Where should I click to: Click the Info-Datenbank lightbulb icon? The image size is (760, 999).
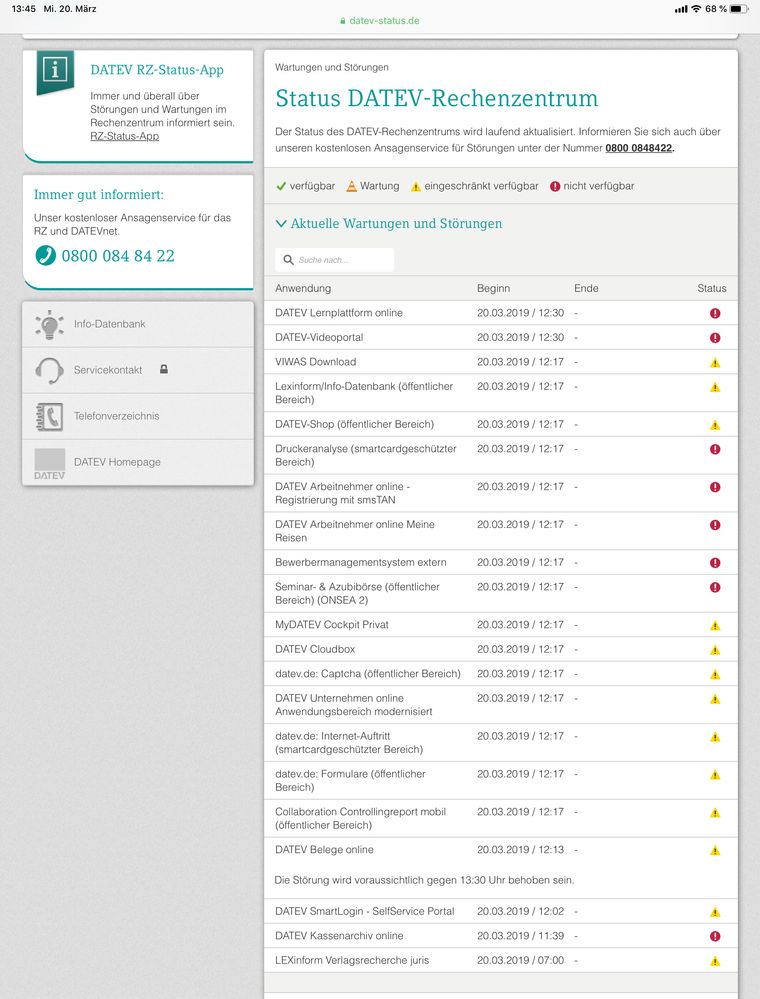tap(50, 324)
